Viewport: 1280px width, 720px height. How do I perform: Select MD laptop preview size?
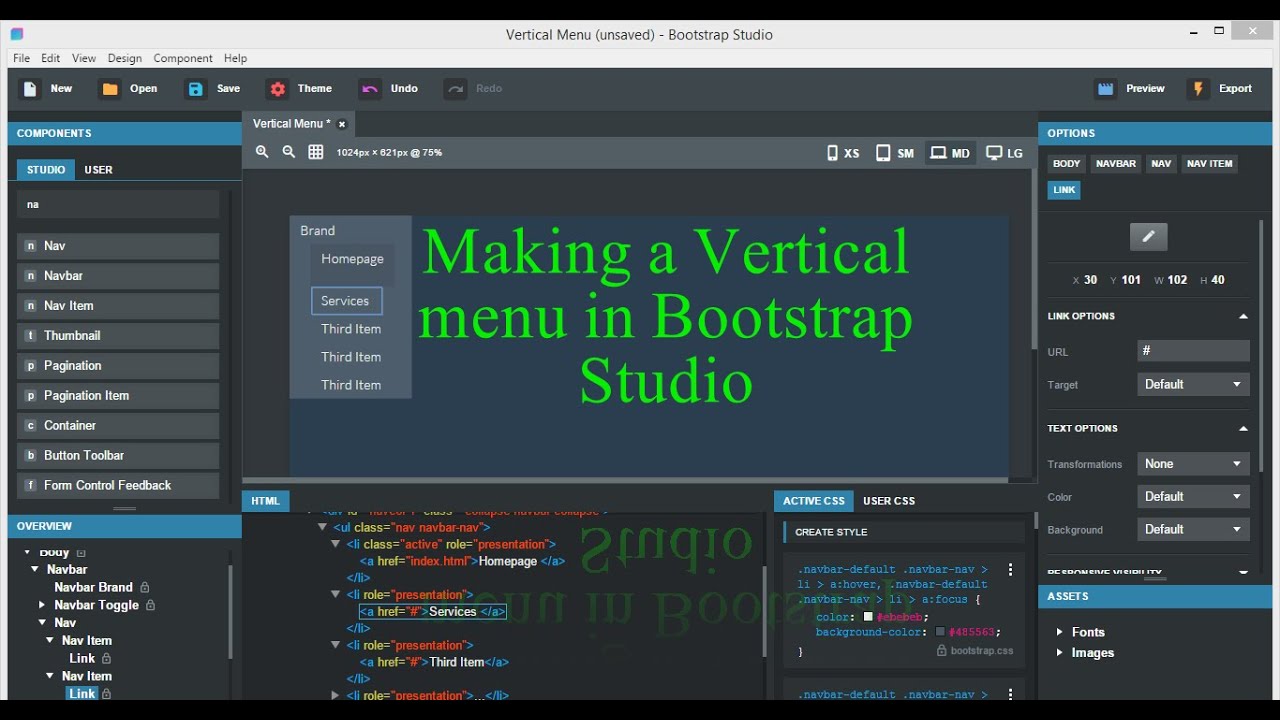(950, 153)
